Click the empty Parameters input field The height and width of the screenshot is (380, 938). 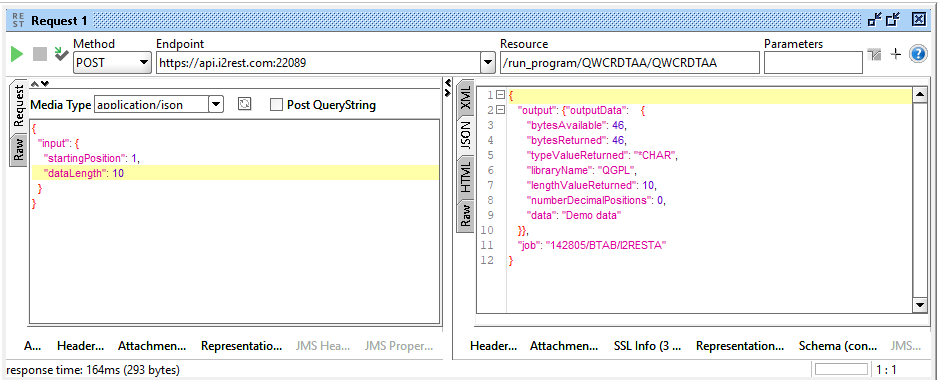pos(814,62)
